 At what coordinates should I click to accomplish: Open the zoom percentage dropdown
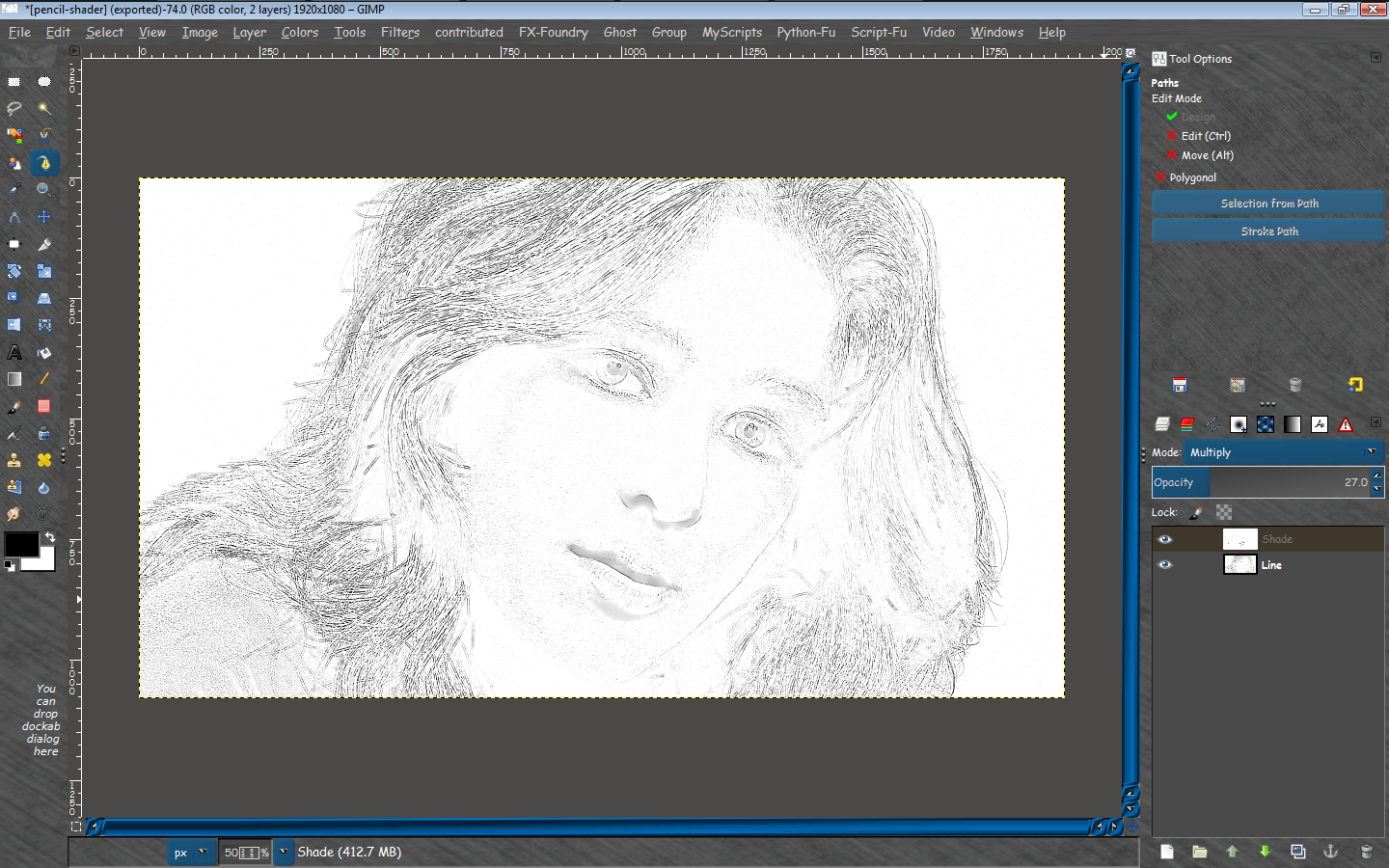pyautogui.click(x=284, y=852)
